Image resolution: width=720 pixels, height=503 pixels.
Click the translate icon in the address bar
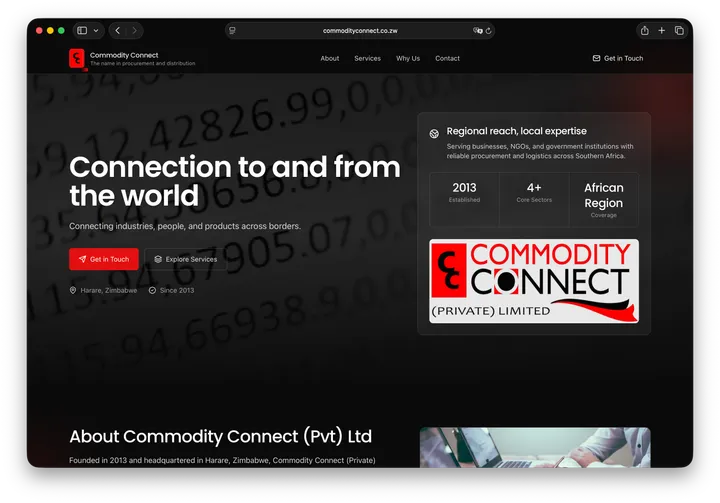click(x=478, y=30)
